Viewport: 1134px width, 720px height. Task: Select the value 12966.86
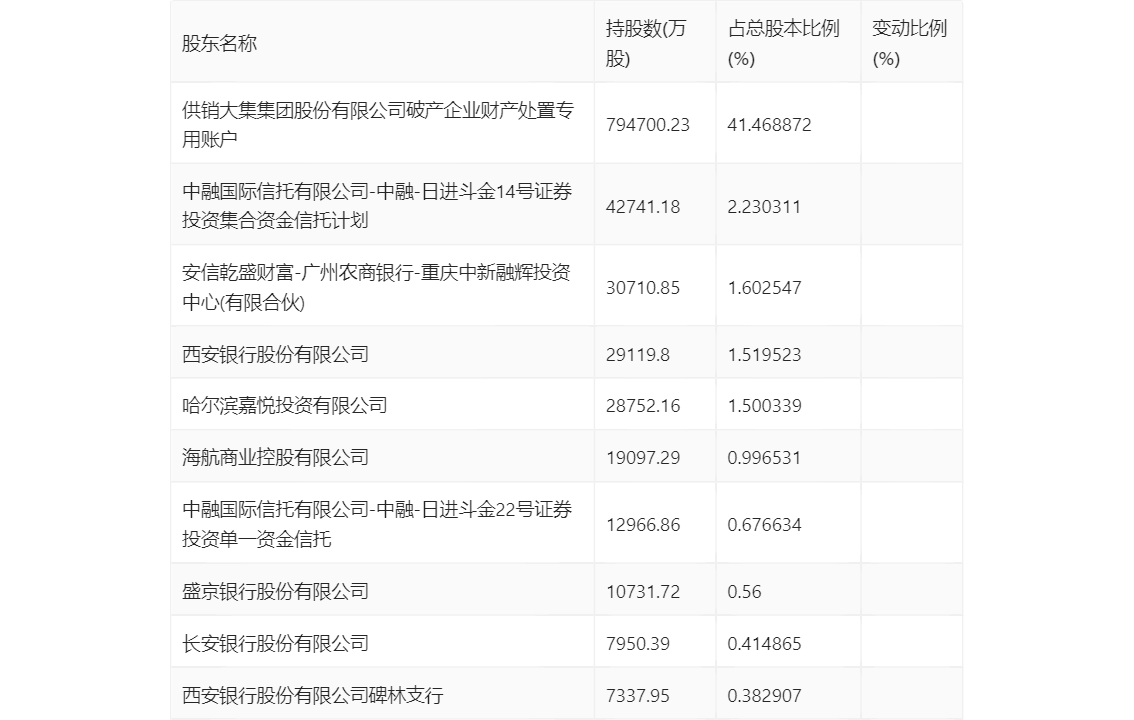point(643,525)
